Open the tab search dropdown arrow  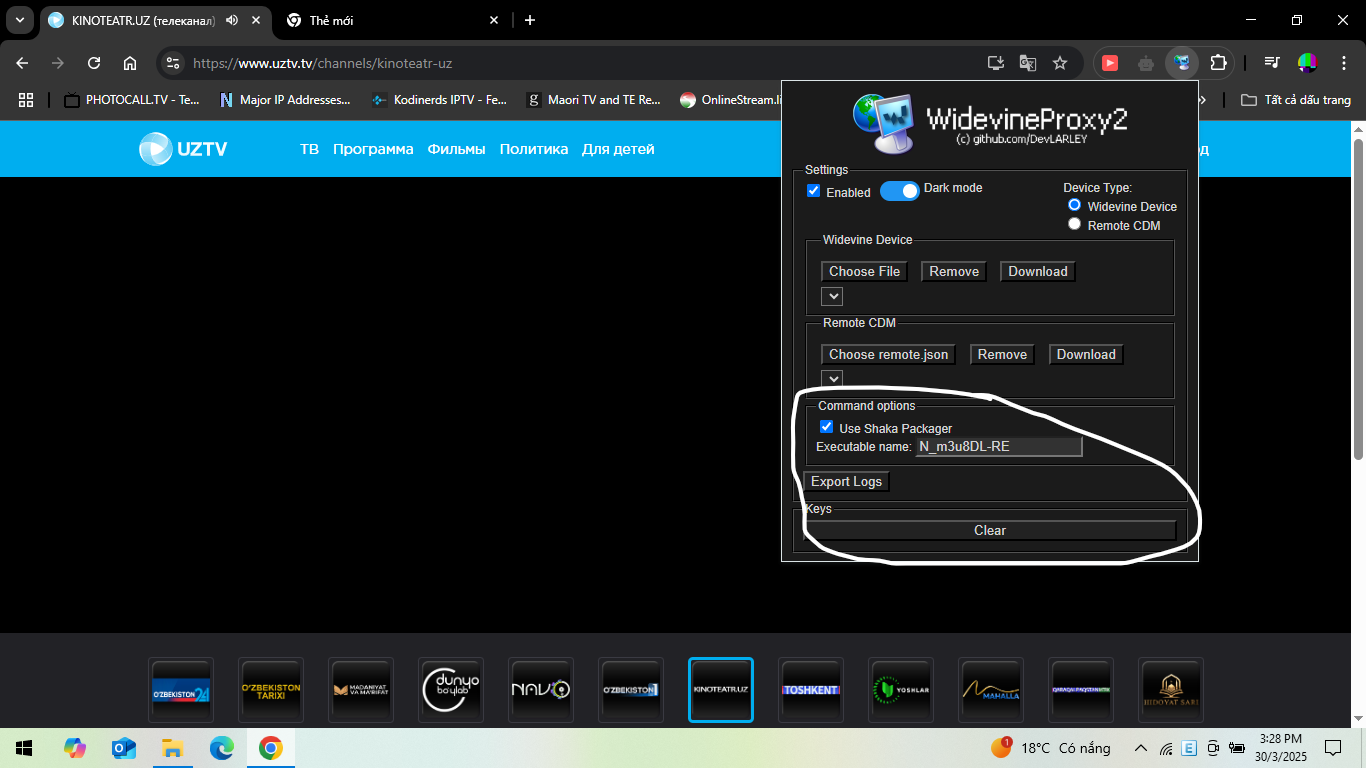tap(19, 20)
